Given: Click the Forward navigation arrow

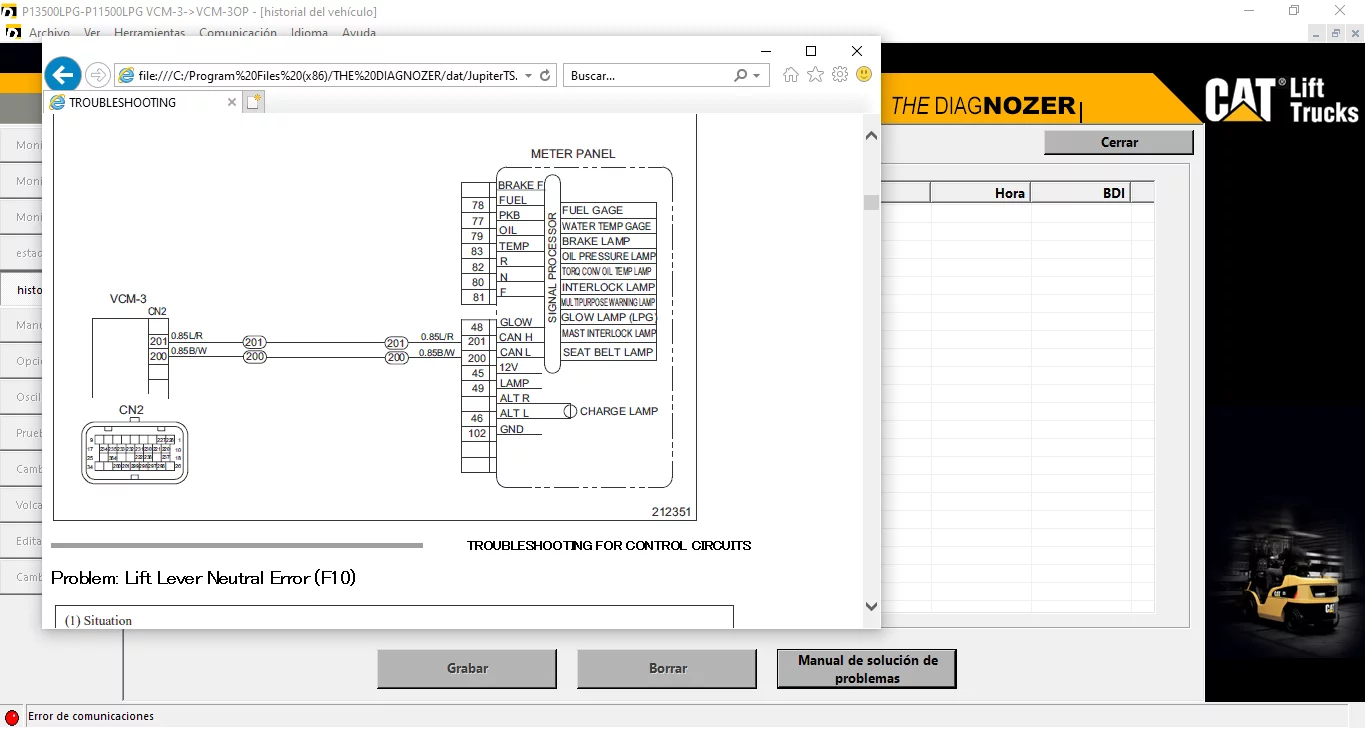Looking at the screenshot, I should [x=97, y=74].
